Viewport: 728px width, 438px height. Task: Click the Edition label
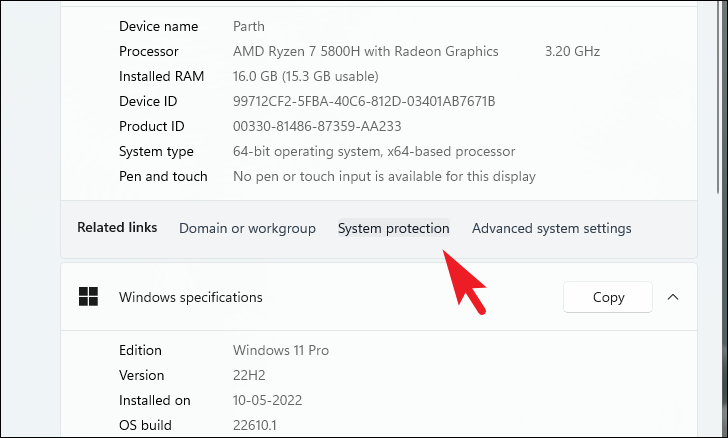coord(140,350)
